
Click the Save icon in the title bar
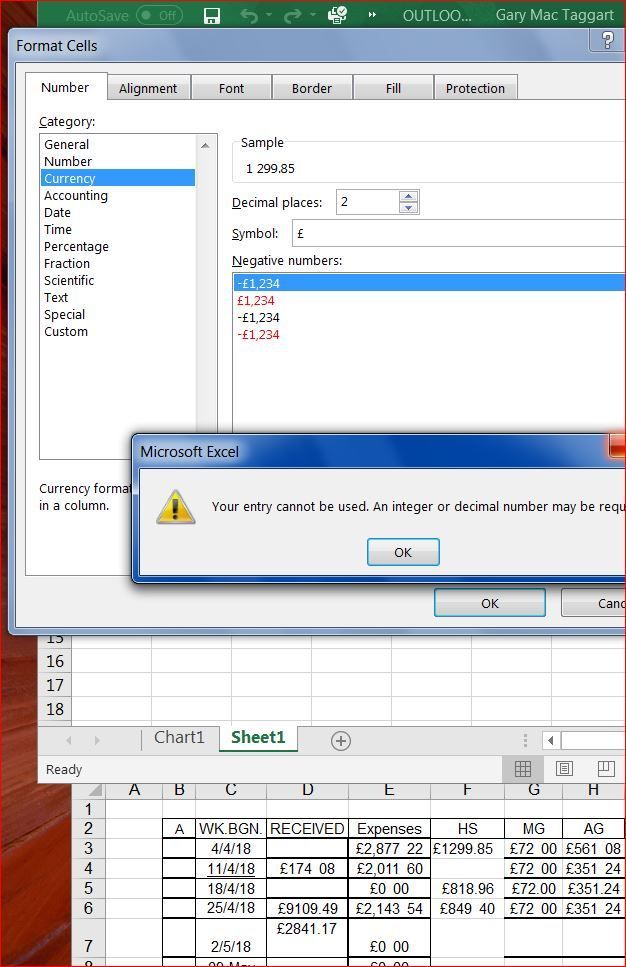[212, 15]
